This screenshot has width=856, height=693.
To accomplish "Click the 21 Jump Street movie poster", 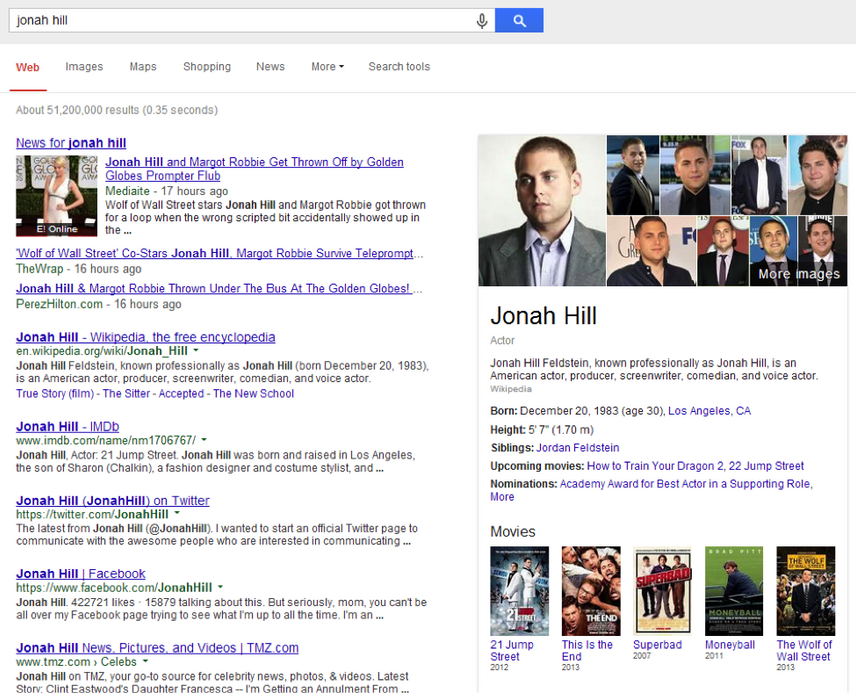I will (x=520, y=591).
